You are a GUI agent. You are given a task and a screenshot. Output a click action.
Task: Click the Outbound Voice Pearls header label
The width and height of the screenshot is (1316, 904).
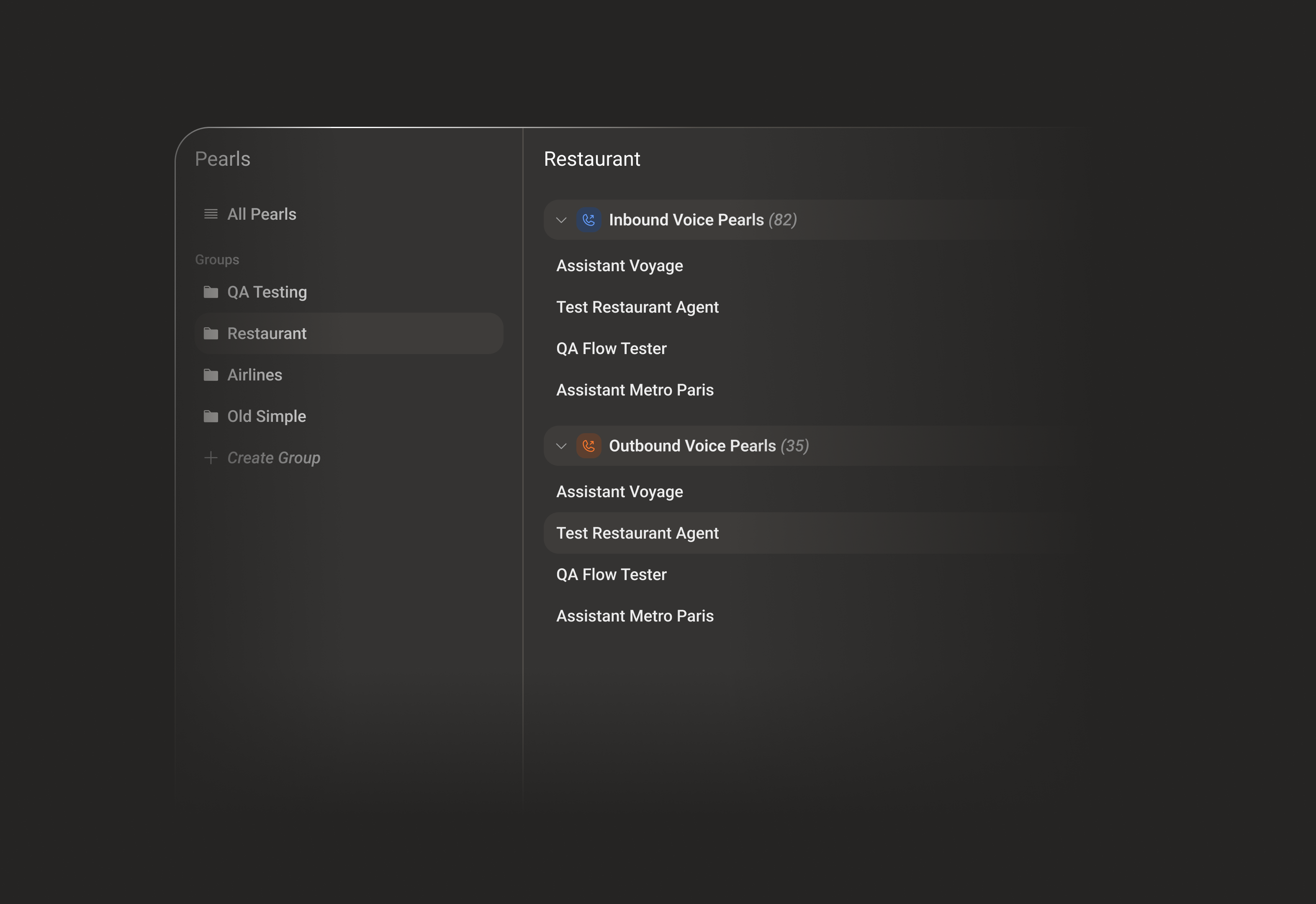[692, 446]
